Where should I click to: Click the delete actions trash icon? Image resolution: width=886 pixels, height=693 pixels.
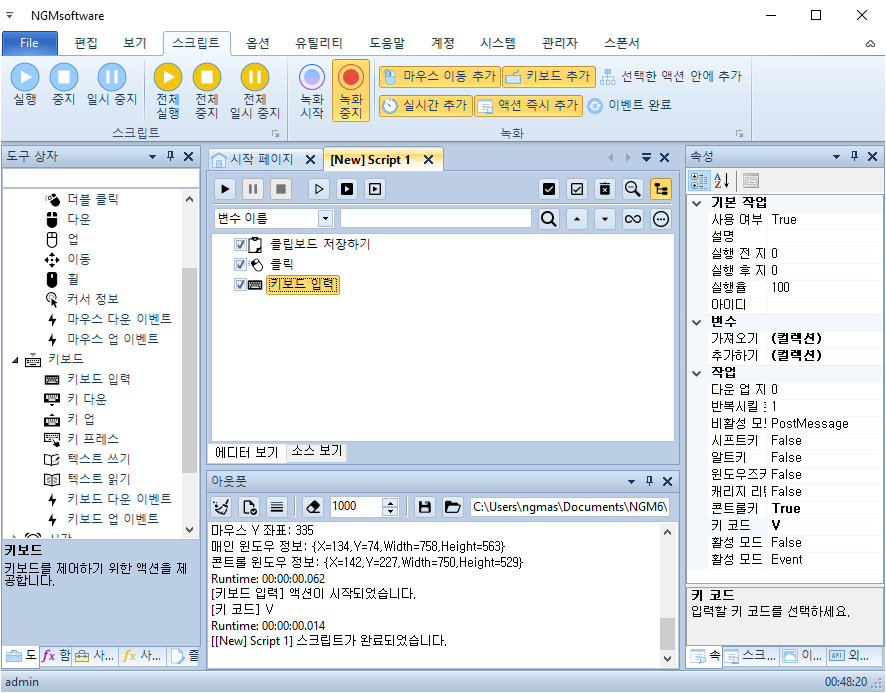(x=605, y=189)
